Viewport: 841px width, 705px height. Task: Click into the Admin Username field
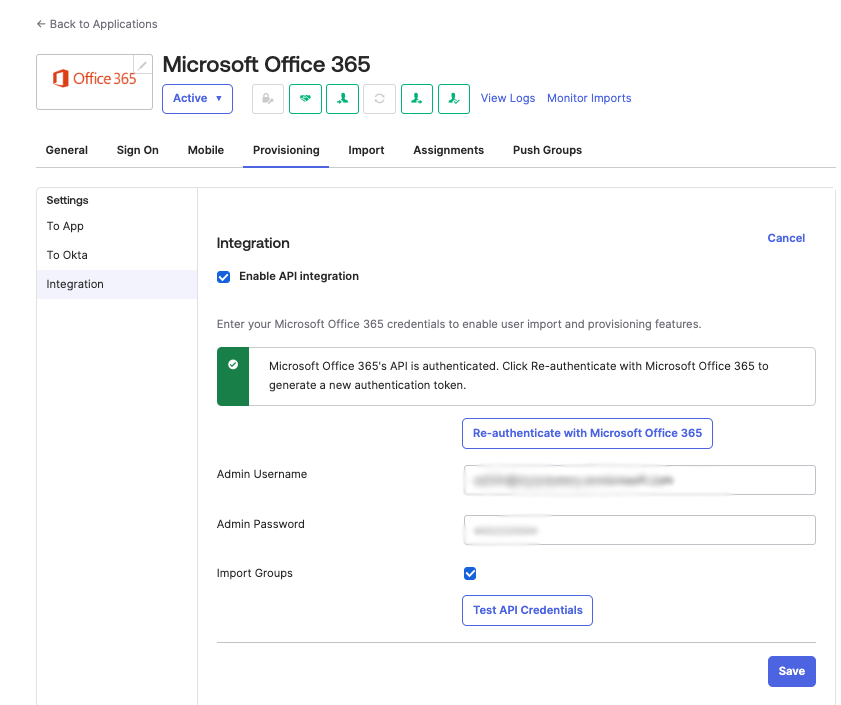coord(639,480)
